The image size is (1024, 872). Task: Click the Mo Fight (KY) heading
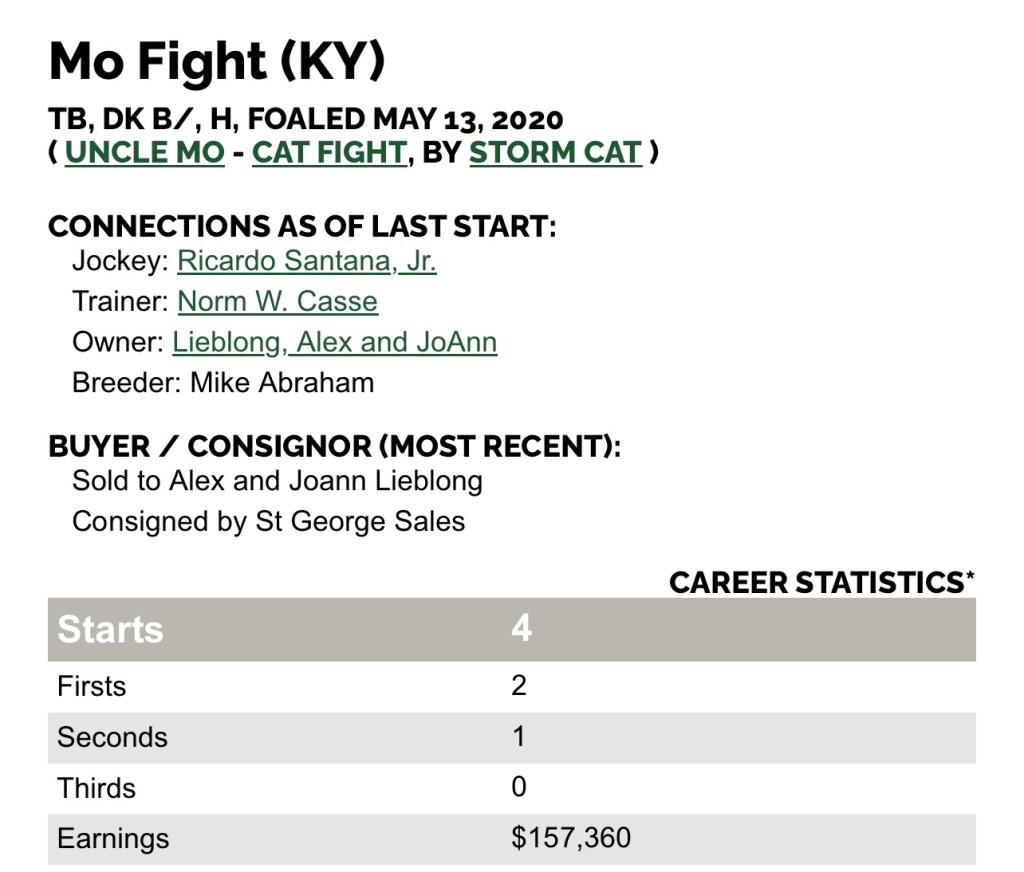(x=216, y=63)
